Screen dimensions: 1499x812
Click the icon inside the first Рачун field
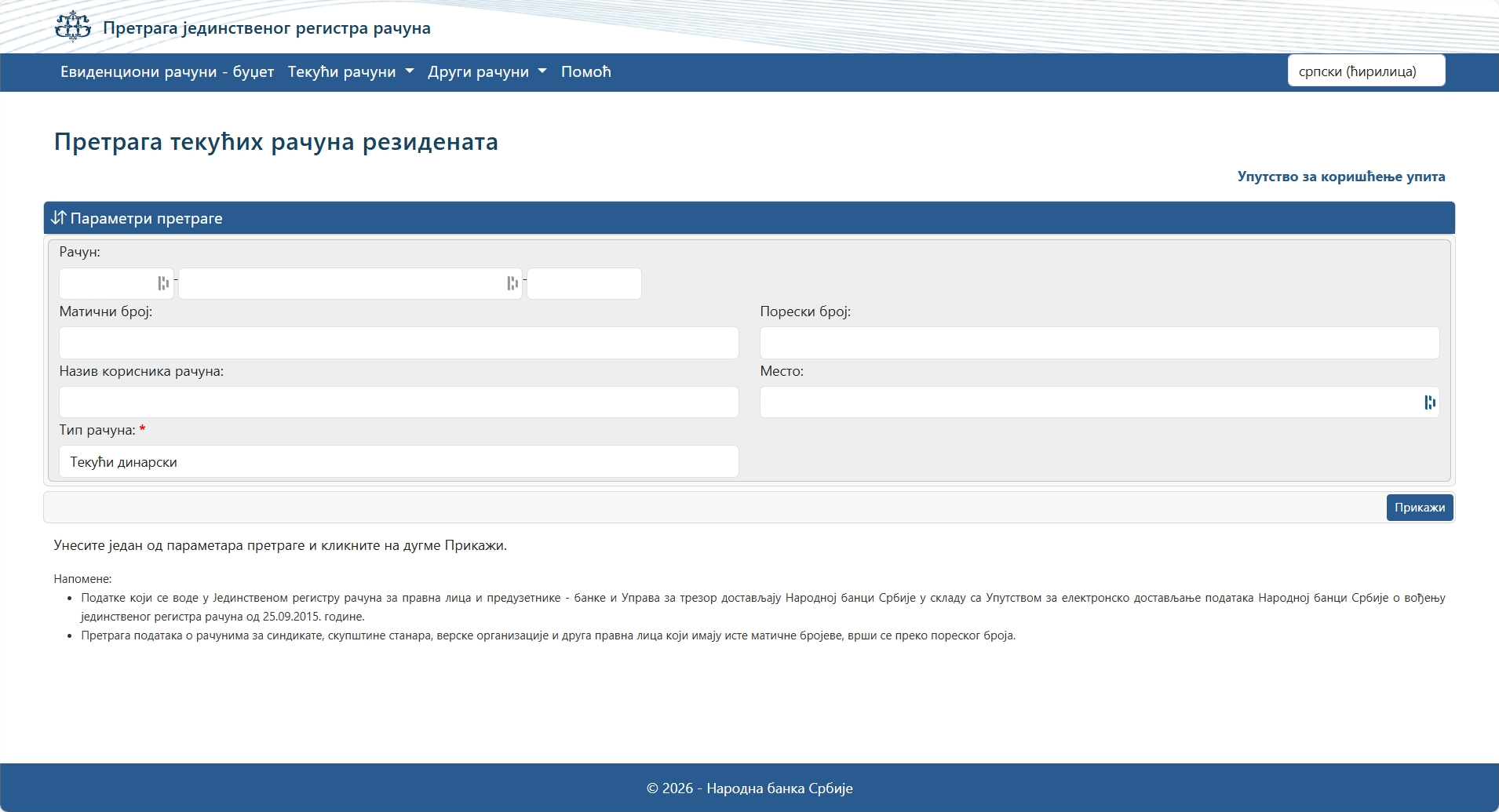point(163,283)
